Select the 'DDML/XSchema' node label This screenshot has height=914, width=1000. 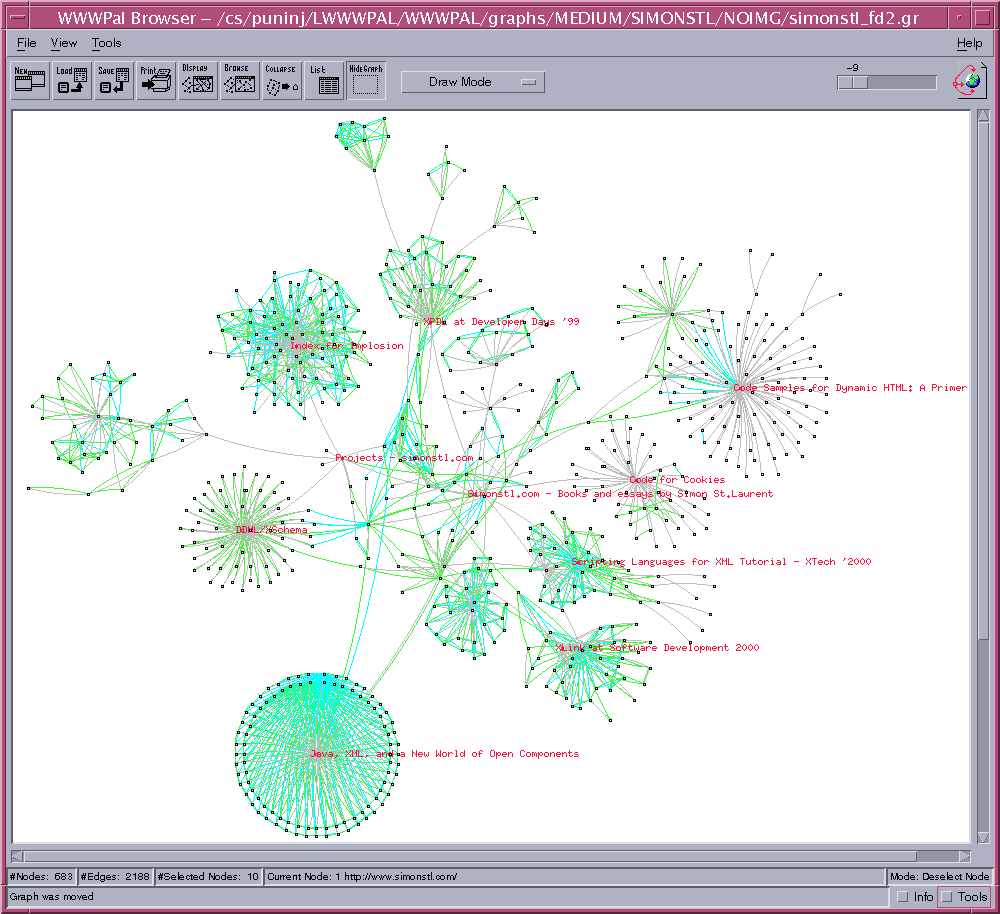pyautogui.click(x=271, y=530)
